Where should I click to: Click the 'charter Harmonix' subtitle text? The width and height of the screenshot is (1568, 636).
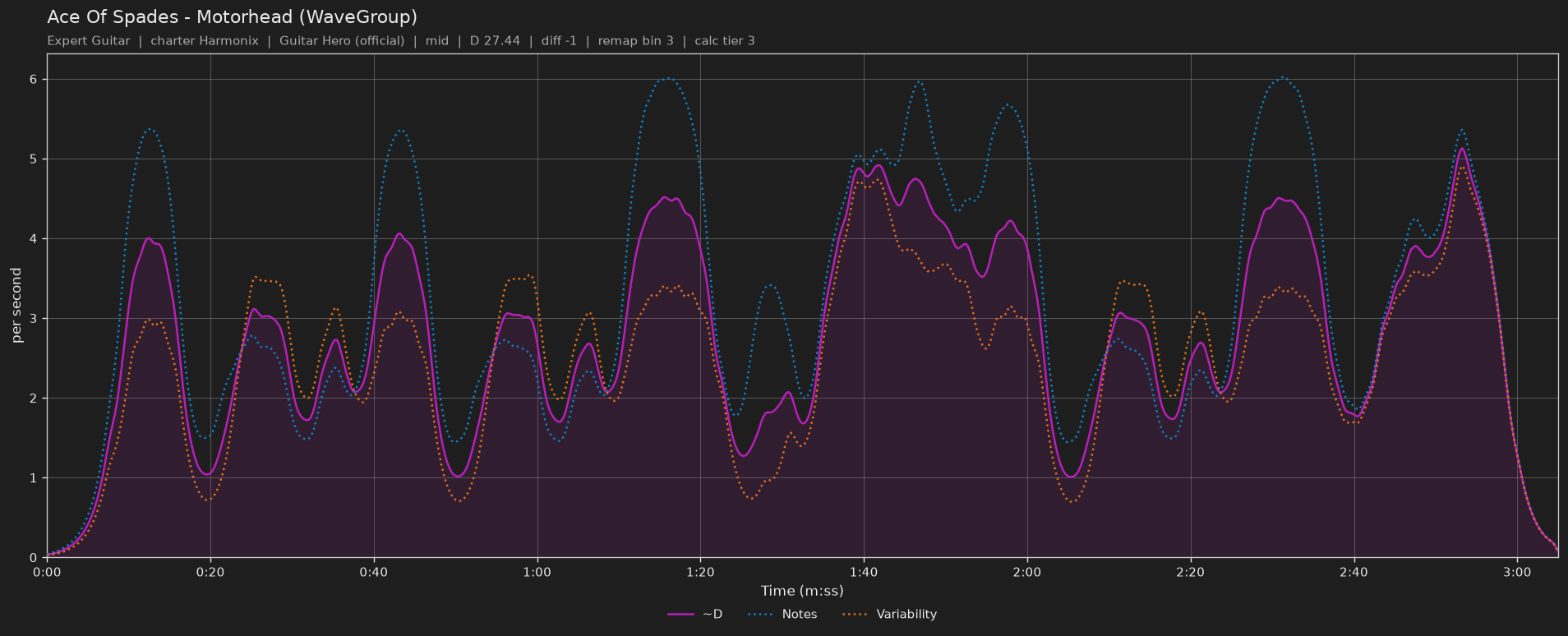point(205,40)
